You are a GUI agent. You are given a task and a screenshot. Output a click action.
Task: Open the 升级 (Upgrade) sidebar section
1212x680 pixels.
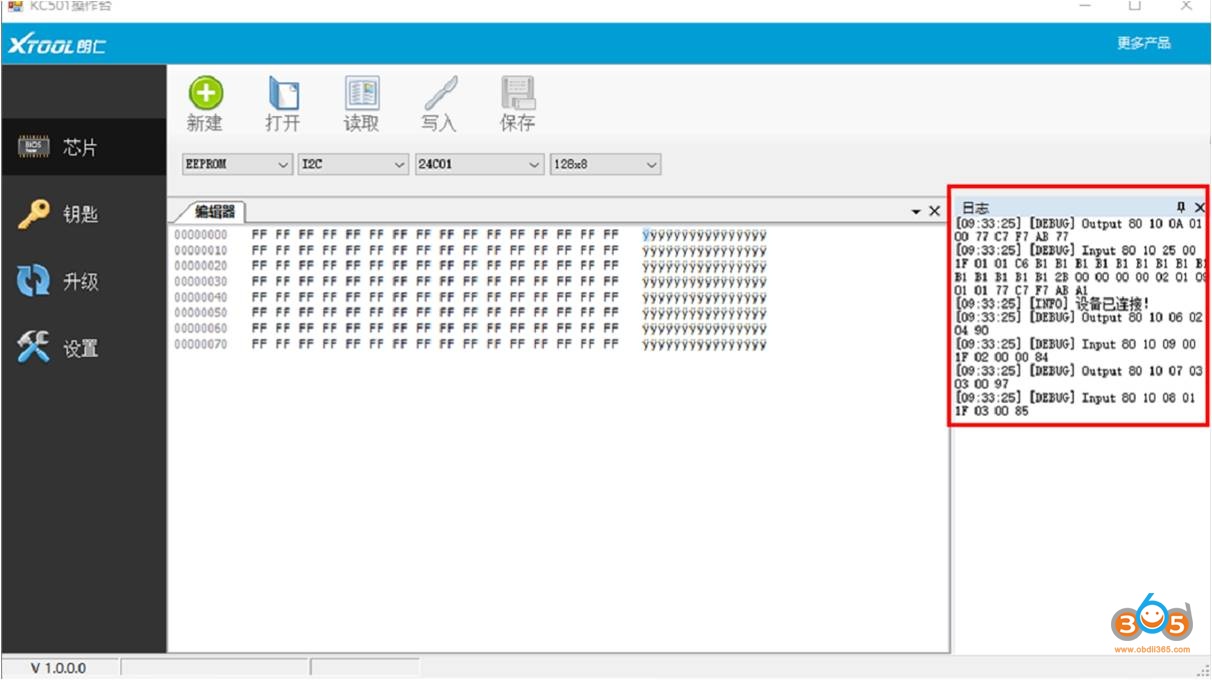click(x=83, y=282)
